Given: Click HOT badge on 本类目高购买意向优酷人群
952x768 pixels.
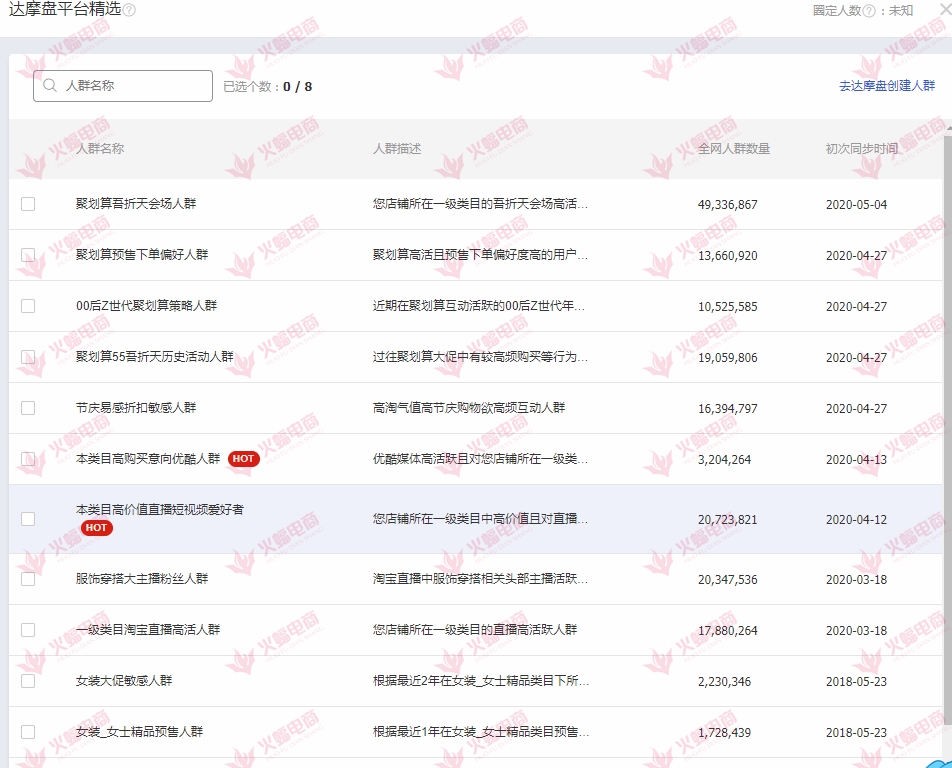Looking at the screenshot, I should click(x=243, y=459).
